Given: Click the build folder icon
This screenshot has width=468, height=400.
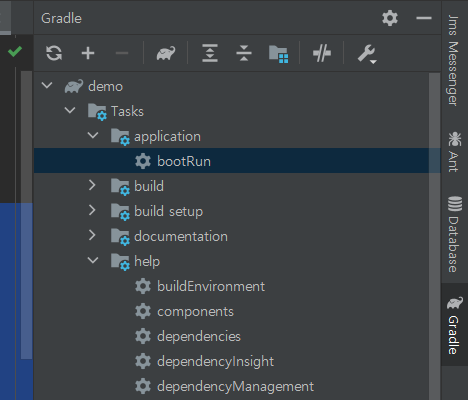Looking at the screenshot, I should click(x=120, y=187).
